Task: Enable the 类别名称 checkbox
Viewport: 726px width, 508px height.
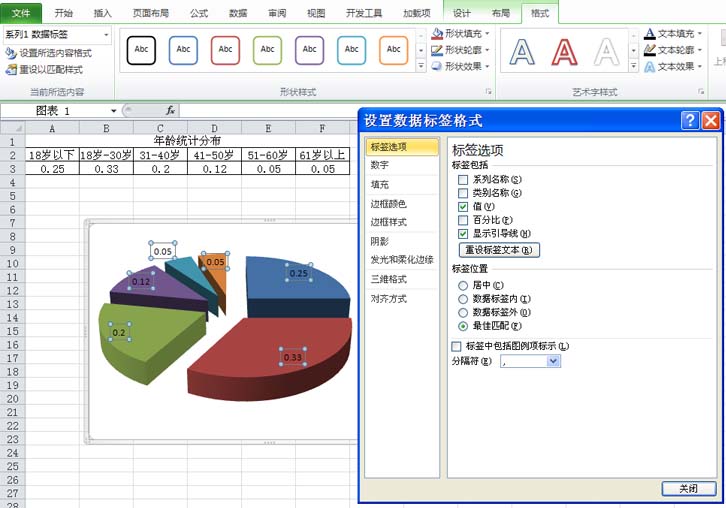Action: click(463, 193)
